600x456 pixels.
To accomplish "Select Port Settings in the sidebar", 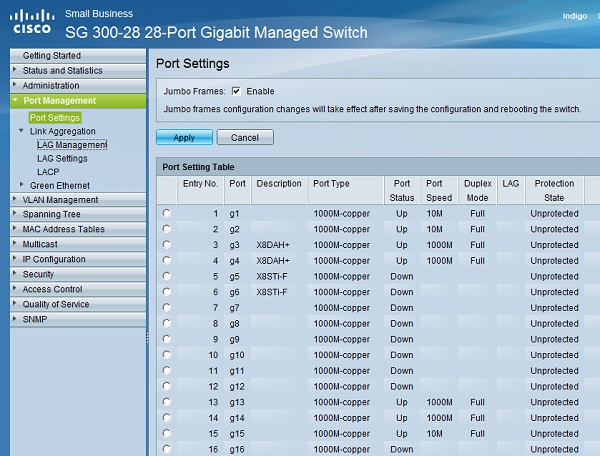I will point(55,117).
